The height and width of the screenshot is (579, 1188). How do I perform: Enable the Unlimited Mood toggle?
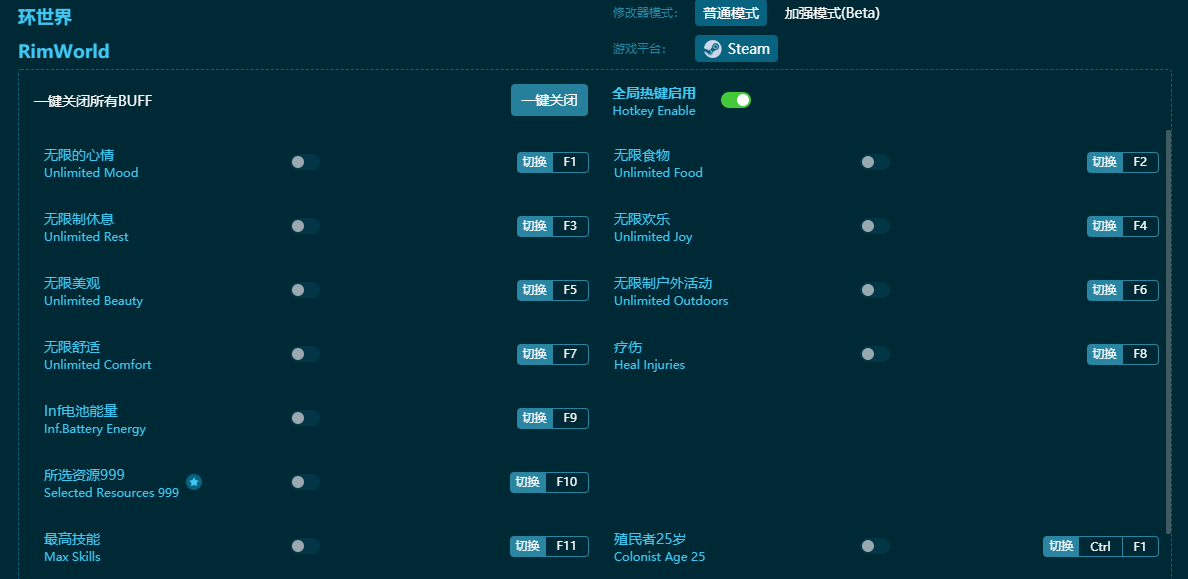point(305,162)
